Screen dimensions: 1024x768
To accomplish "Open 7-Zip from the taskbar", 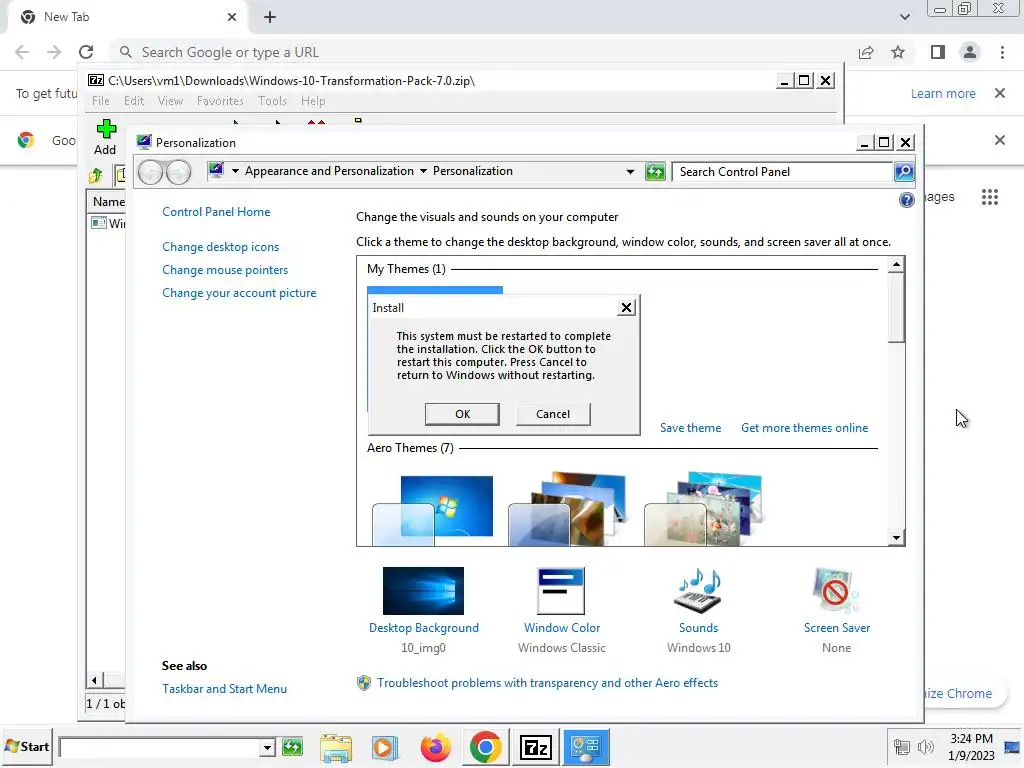I will pos(536,747).
